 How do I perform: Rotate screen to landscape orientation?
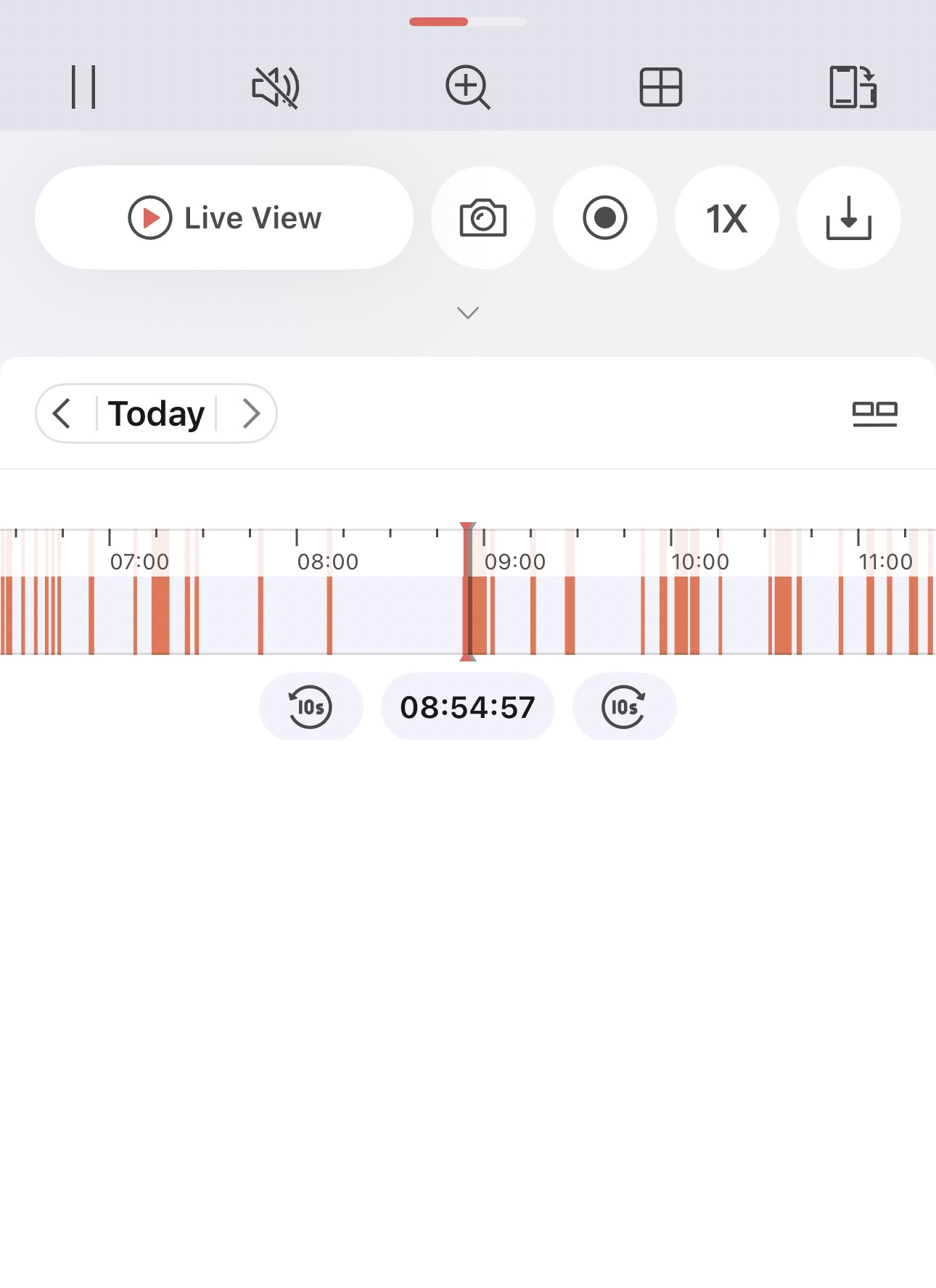853,87
